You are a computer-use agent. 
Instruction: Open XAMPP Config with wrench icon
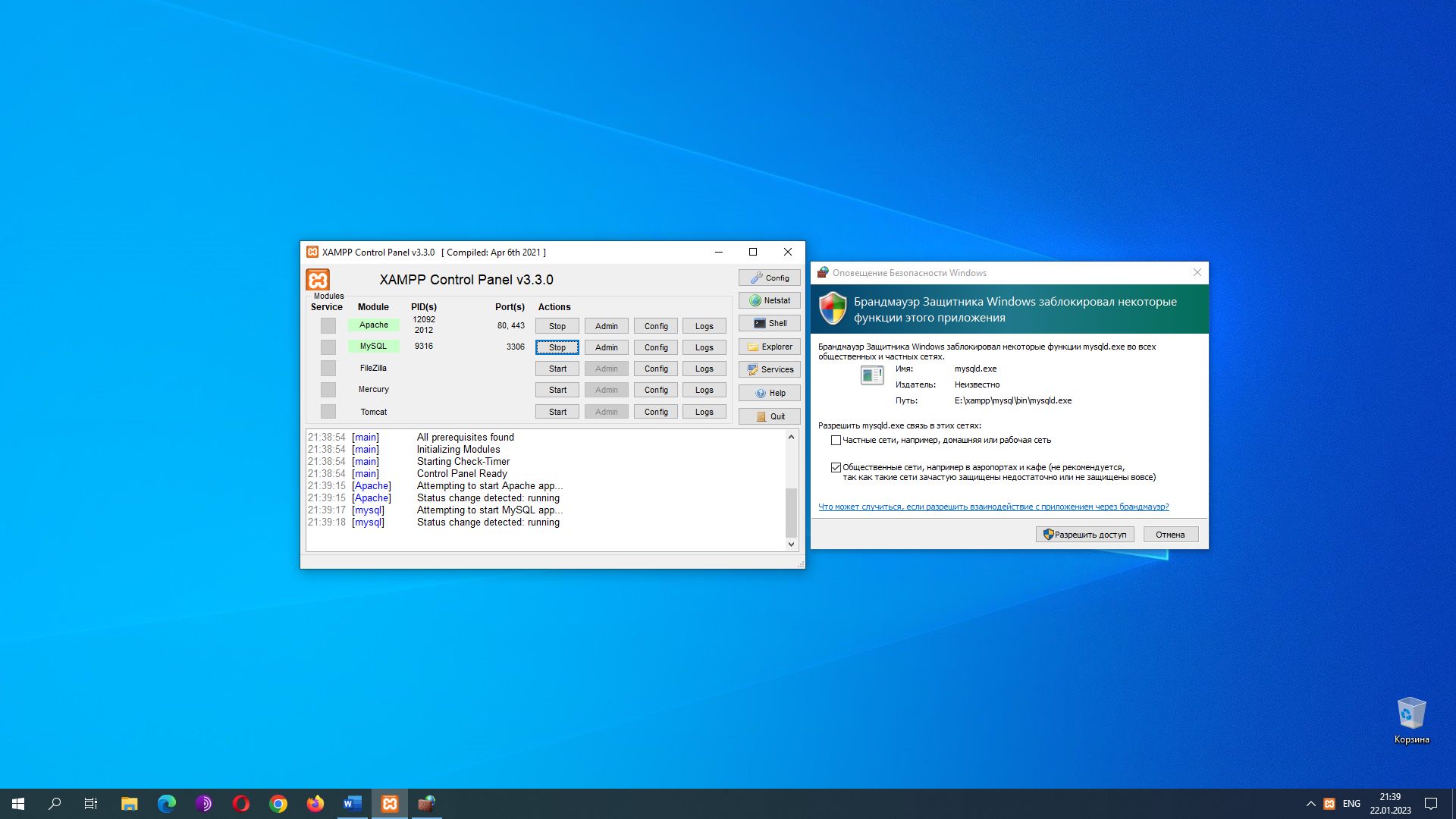tap(769, 278)
